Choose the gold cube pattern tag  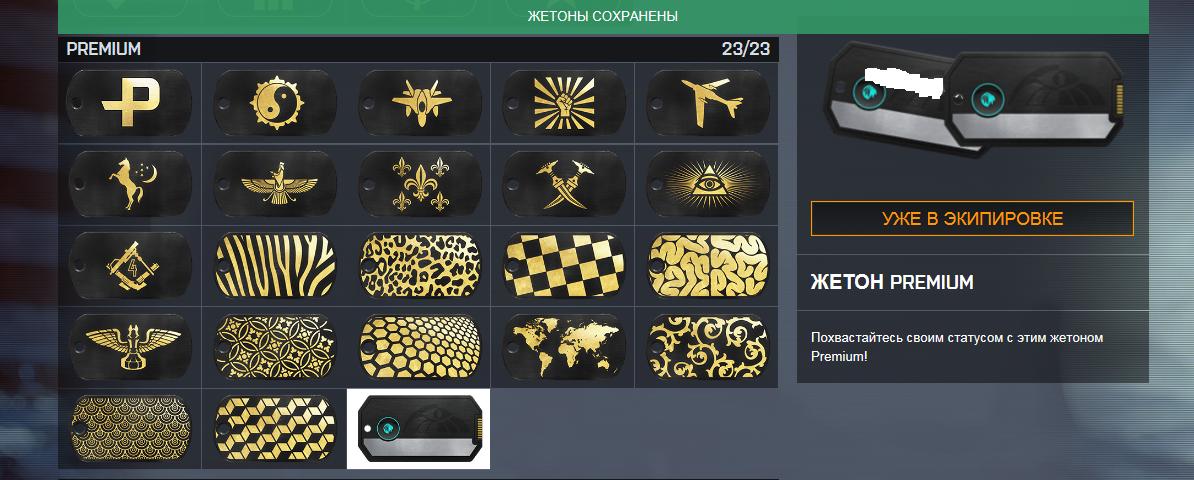[274, 429]
